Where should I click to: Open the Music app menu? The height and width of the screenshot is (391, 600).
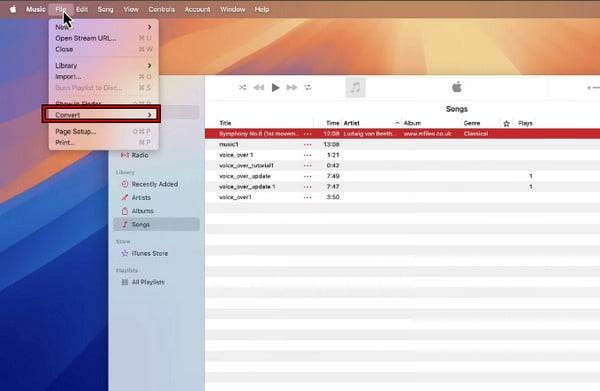point(36,9)
